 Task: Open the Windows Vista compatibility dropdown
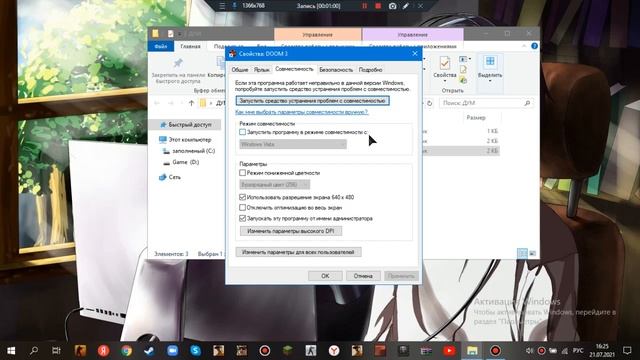pos(293,144)
